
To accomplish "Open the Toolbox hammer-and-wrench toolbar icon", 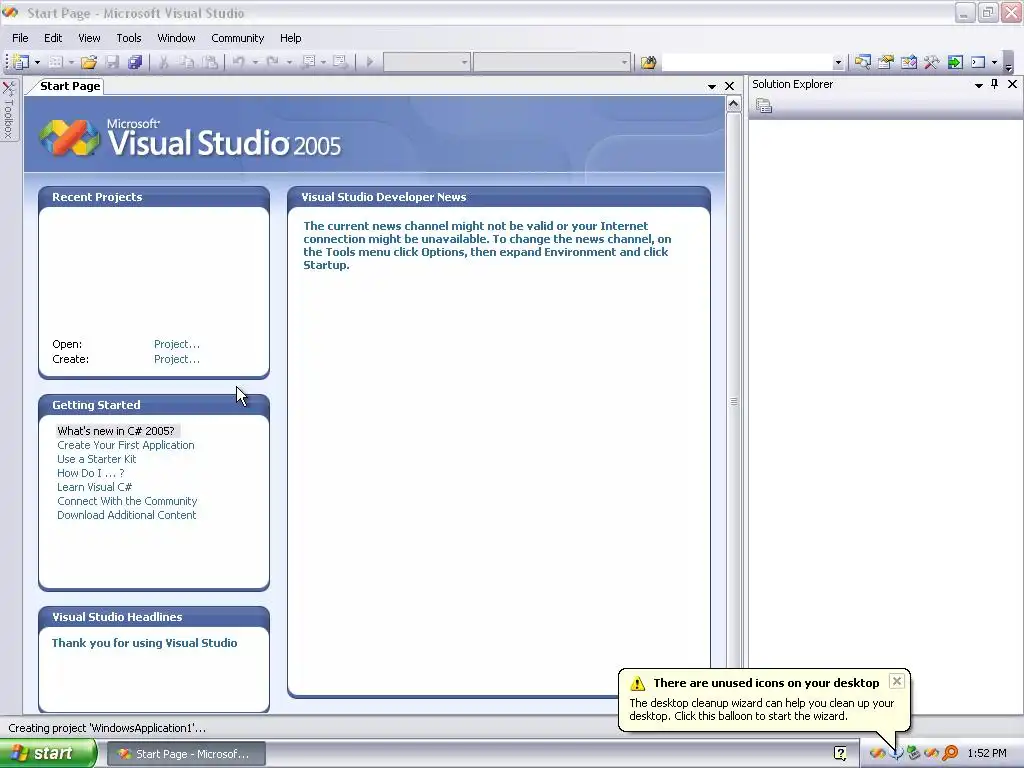I will coord(931,62).
